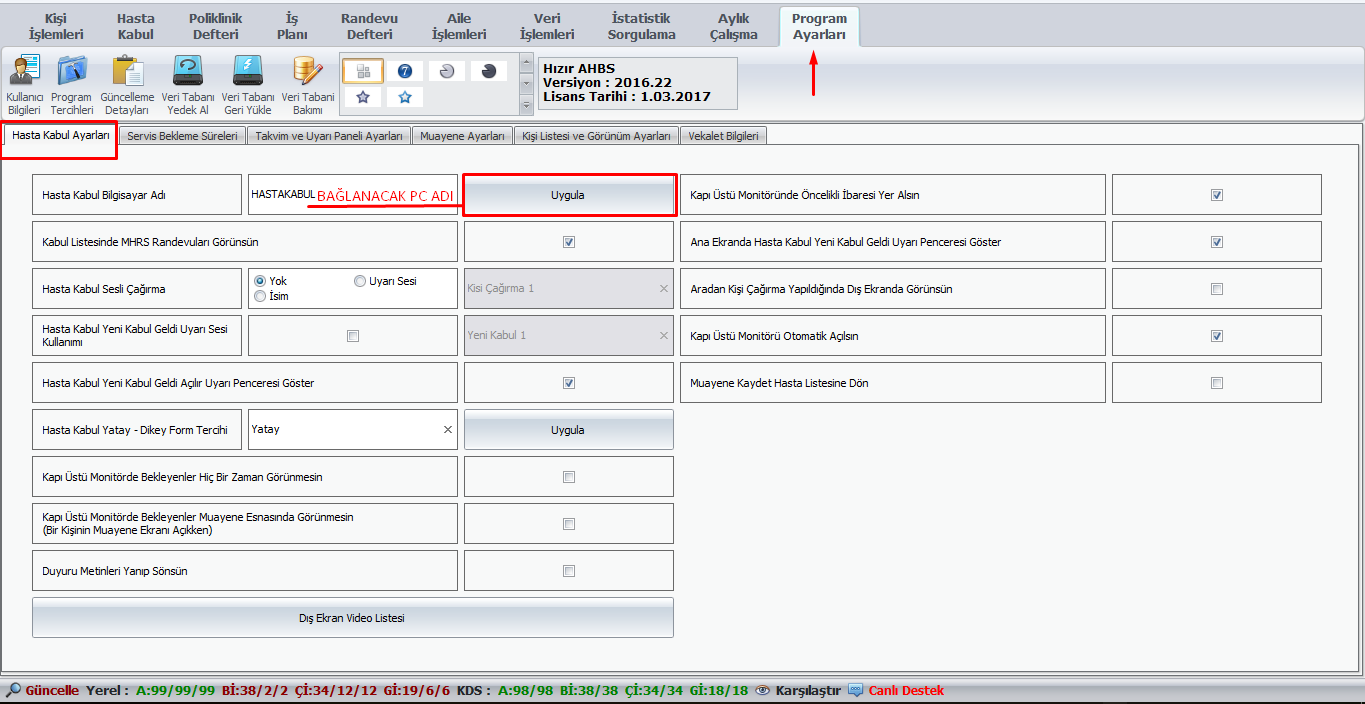The image size is (1365, 704).
Task: Enable Muayene Kaydet Hasta Listesine Dön
Action: tap(1217, 383)
